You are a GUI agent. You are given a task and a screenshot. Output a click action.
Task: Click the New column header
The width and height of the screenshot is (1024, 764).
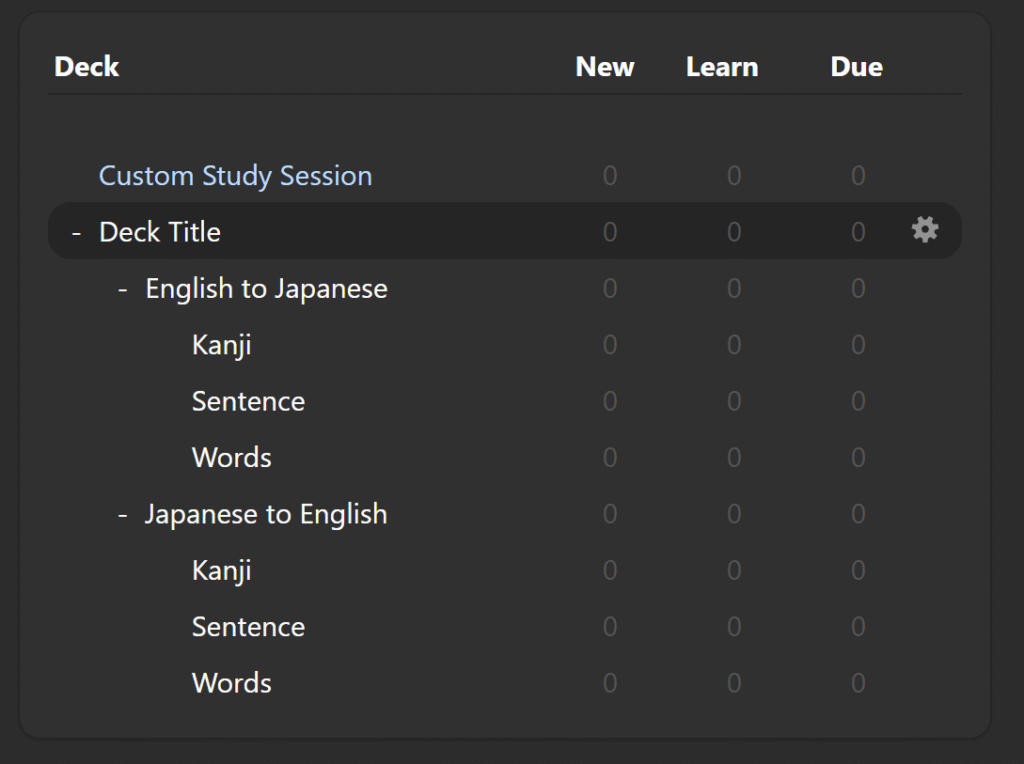coord(604,67)
